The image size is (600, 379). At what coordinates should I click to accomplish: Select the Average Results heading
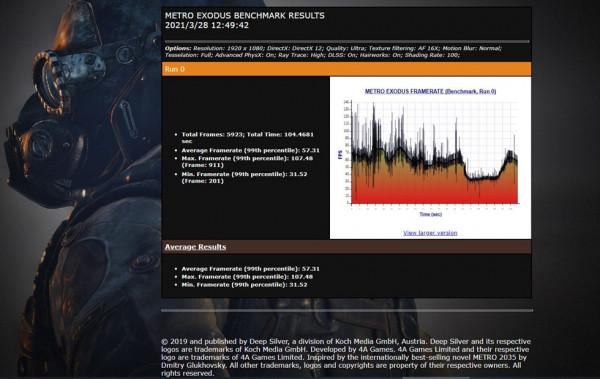(x=195, y=247)
